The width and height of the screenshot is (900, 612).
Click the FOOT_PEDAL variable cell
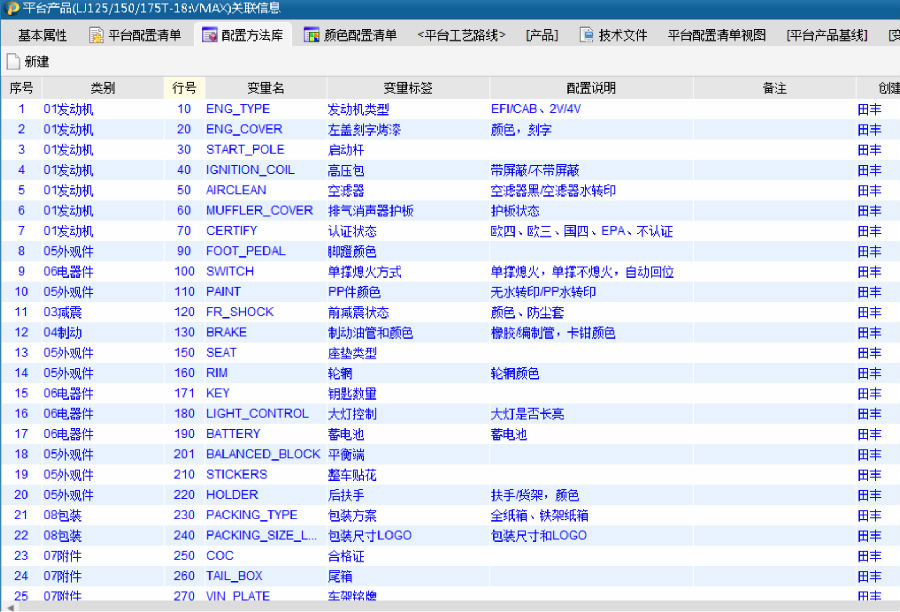[266, 251]
